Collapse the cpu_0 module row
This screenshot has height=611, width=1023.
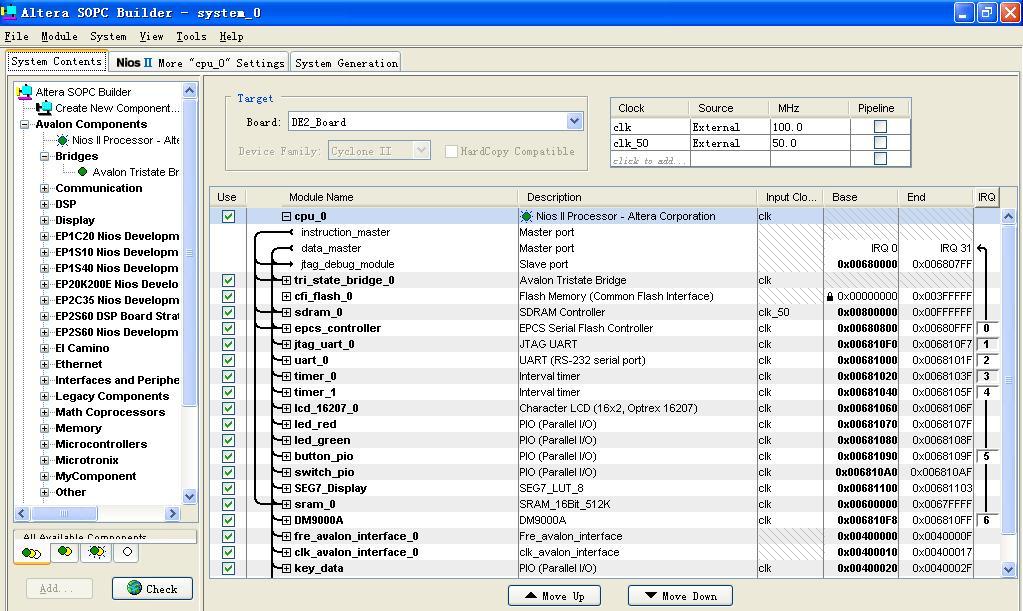click(x=286, y=216)
